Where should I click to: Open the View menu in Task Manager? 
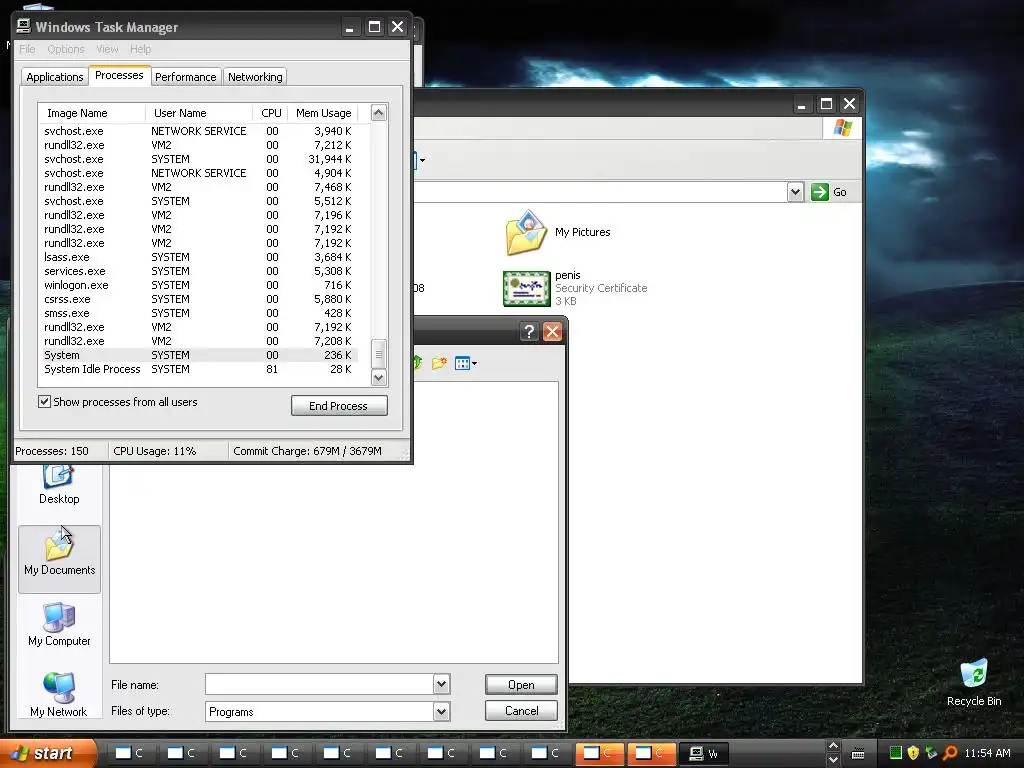tap(107, 49)
